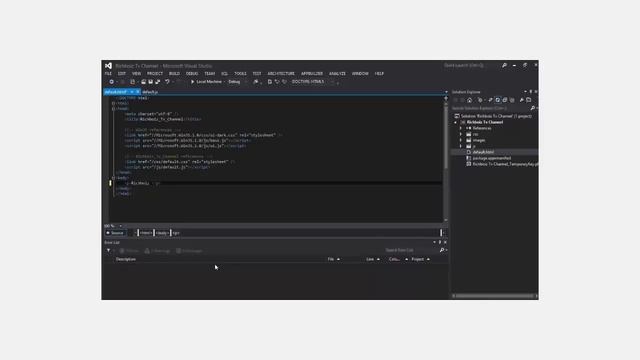This screenshot has height=360, width=640.
Task: Expand the images folder
Action: [461, 140]
